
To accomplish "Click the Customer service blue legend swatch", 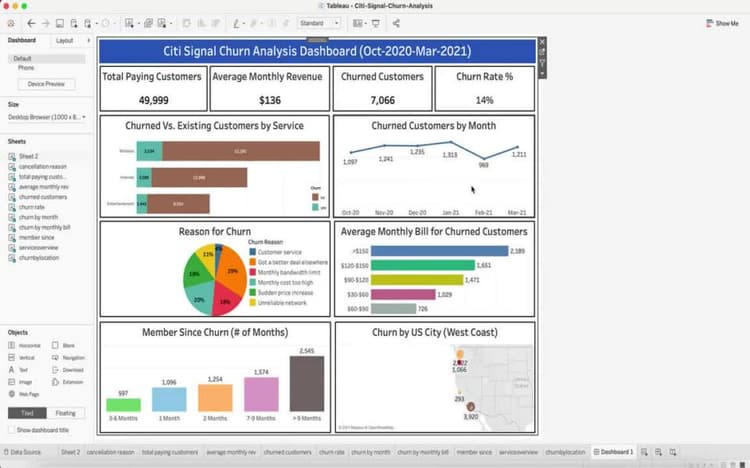I will click(x=253, y=252).
